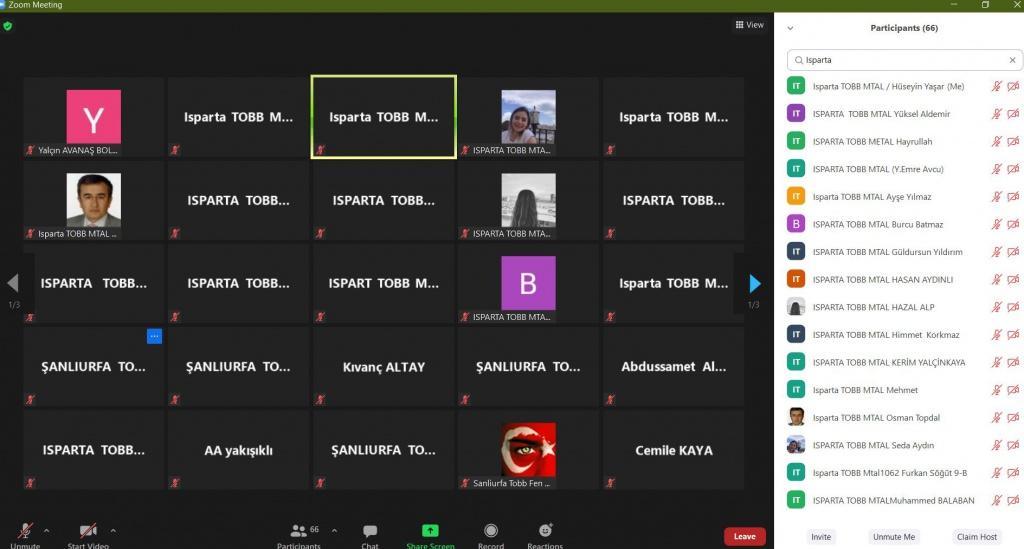Show encryption info via green shield icon
Screen dimensions: 1024x549
[8, 26]
